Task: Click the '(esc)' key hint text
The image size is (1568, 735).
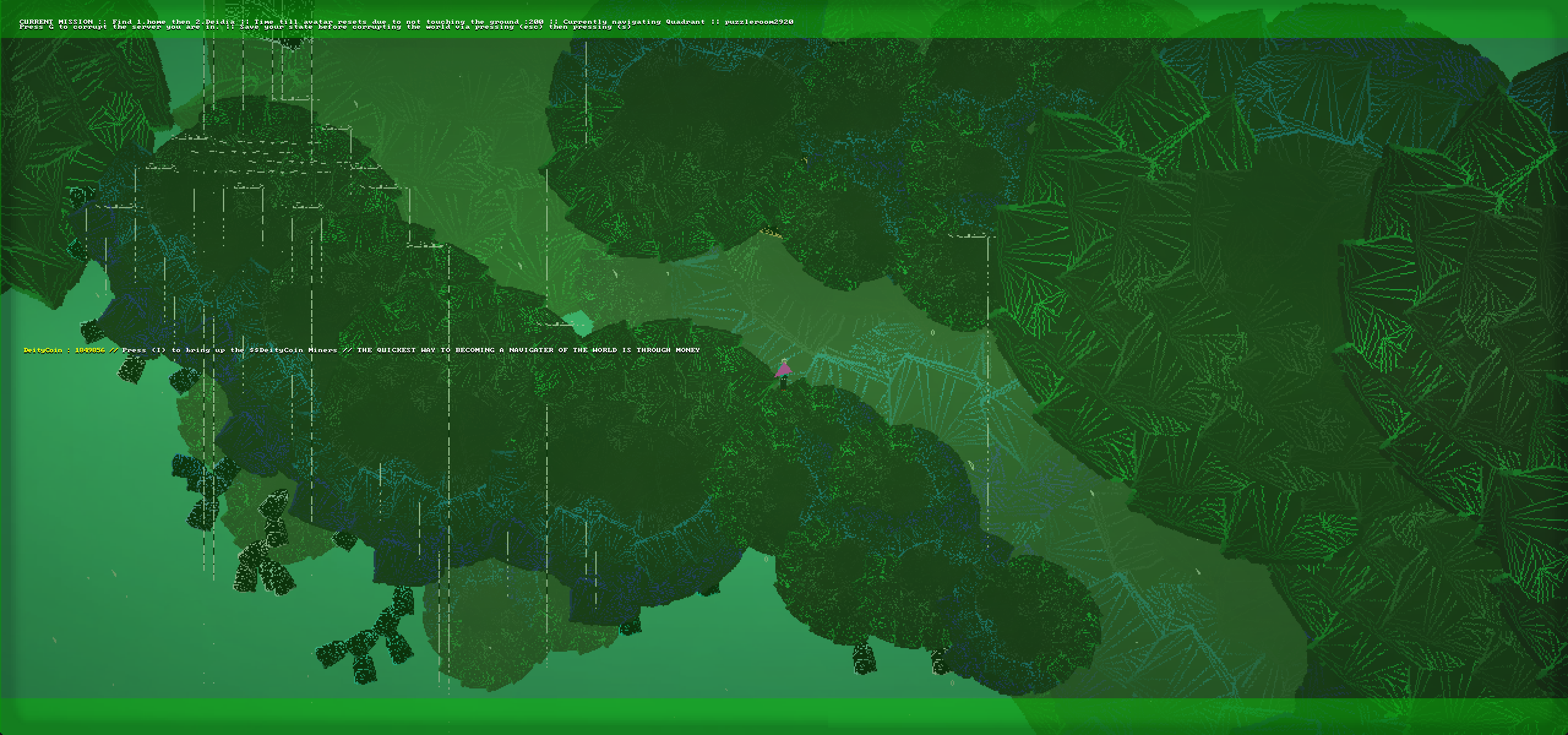Action: (530, 27)
